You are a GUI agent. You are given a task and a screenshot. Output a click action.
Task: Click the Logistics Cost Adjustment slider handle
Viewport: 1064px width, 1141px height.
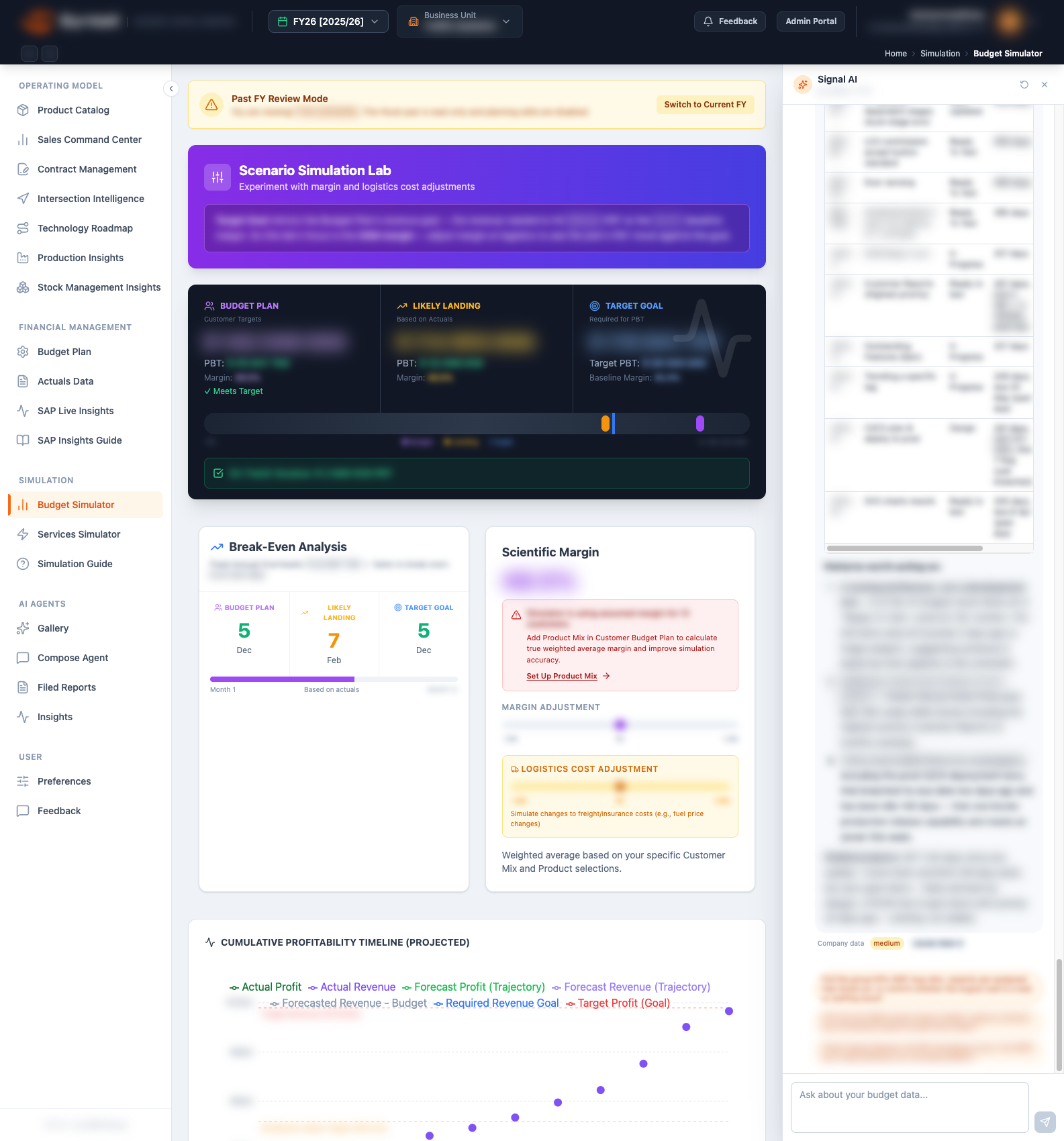point(620,786)
